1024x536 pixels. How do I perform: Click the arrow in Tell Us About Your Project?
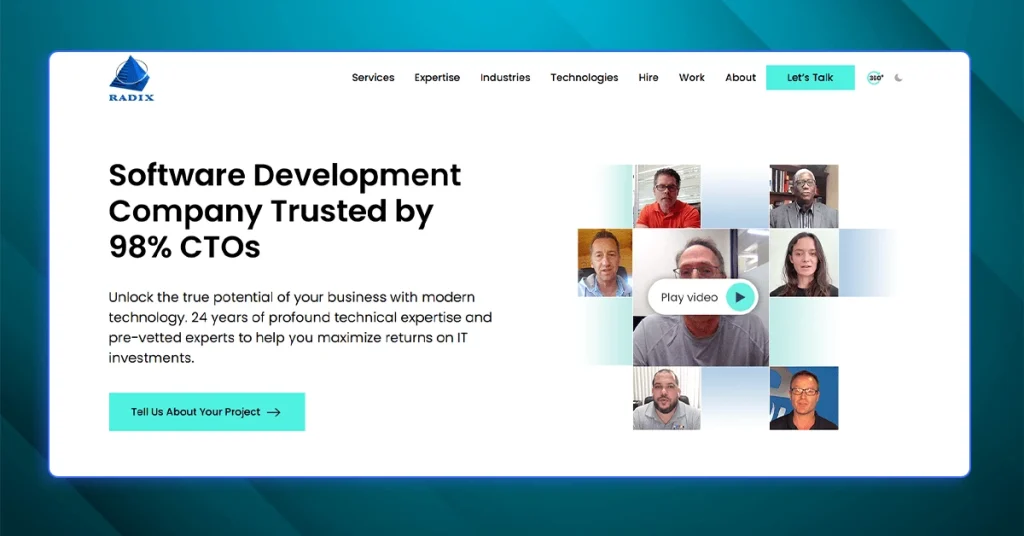click(x=274, y=412)
